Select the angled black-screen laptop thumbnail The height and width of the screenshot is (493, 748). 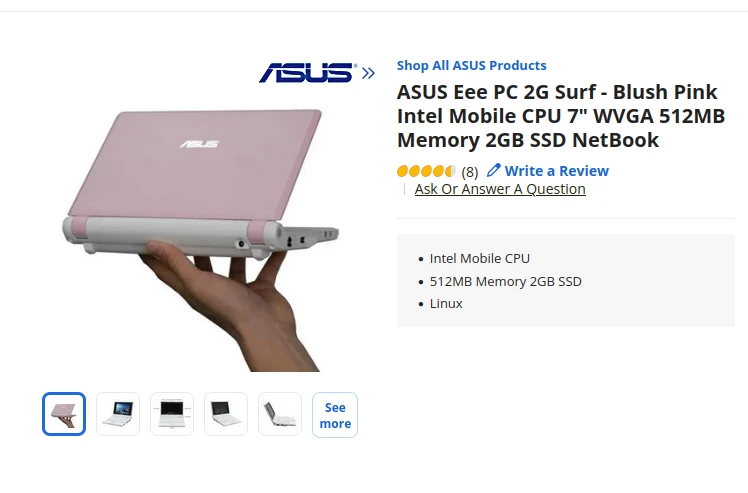pyautogui.click(x=226, y=414)
